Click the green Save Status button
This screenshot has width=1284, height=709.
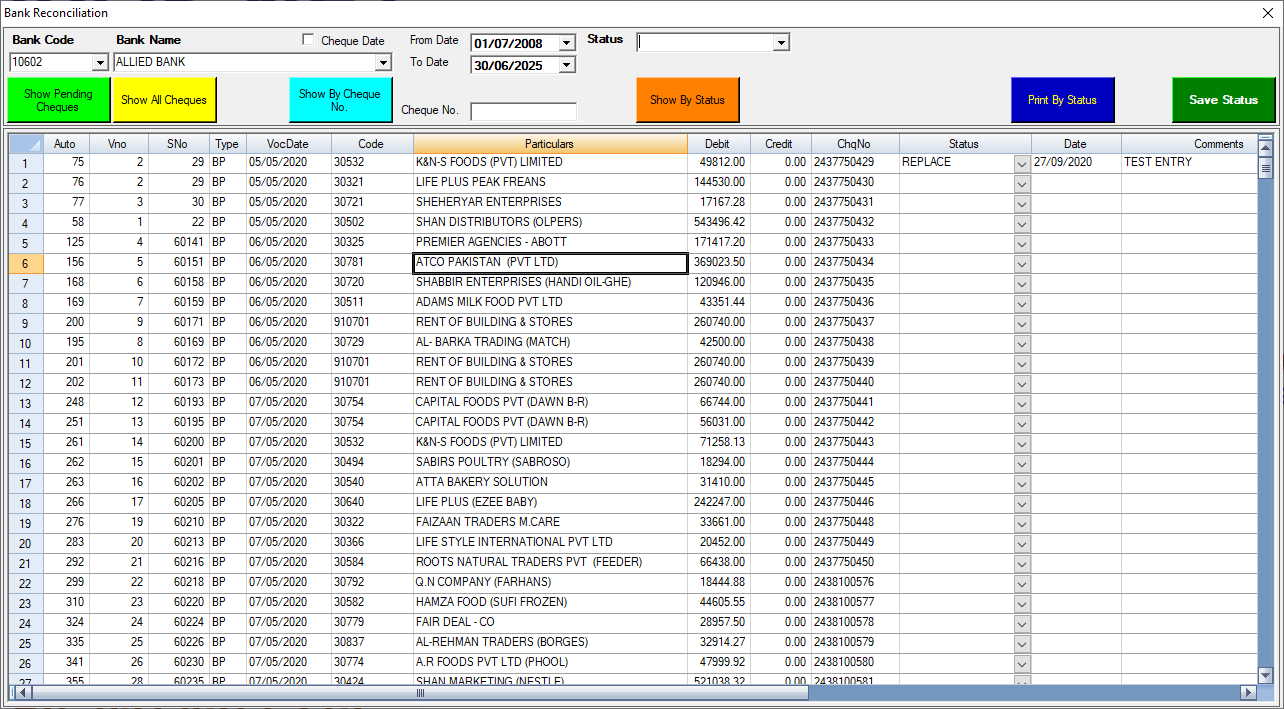pyautogui.click(x=1224, y=100)
